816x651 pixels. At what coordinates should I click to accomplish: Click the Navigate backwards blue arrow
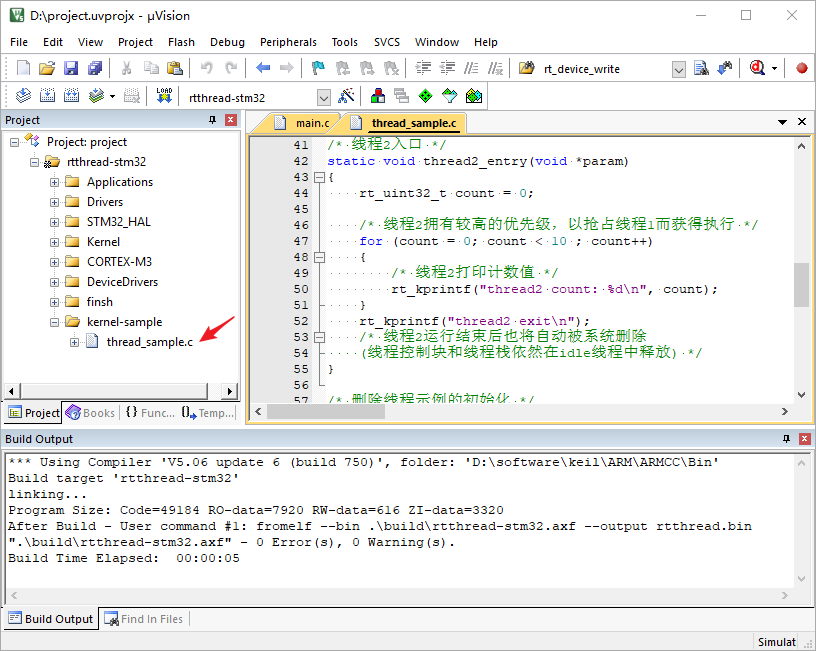[263, 68]
